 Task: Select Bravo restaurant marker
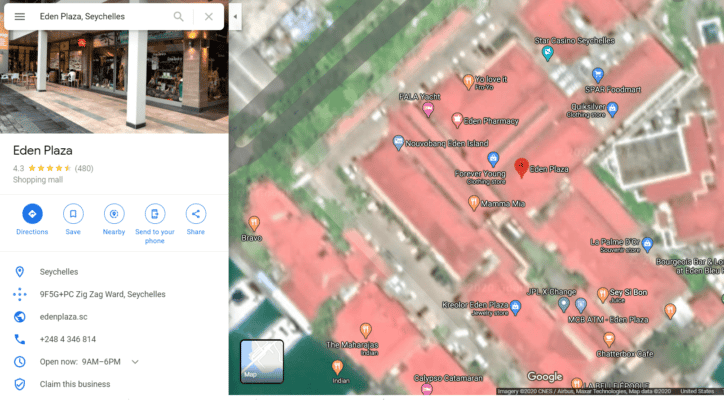click(x=254, y=224)
